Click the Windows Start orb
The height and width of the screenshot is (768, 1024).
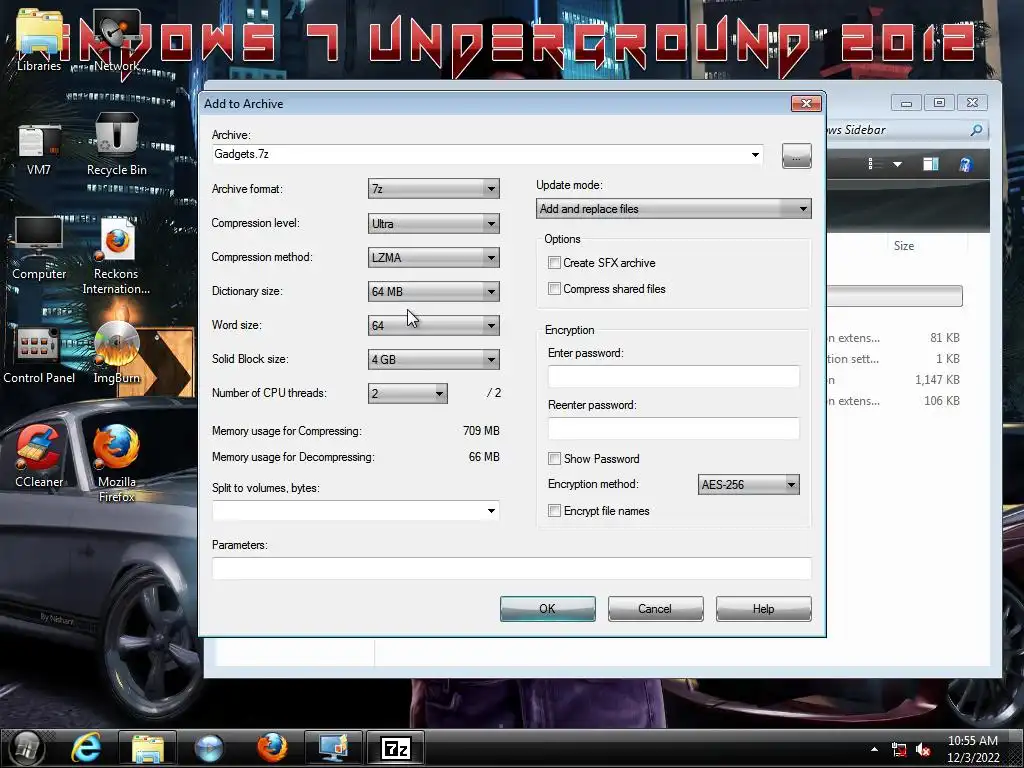(x=26, y=748)
